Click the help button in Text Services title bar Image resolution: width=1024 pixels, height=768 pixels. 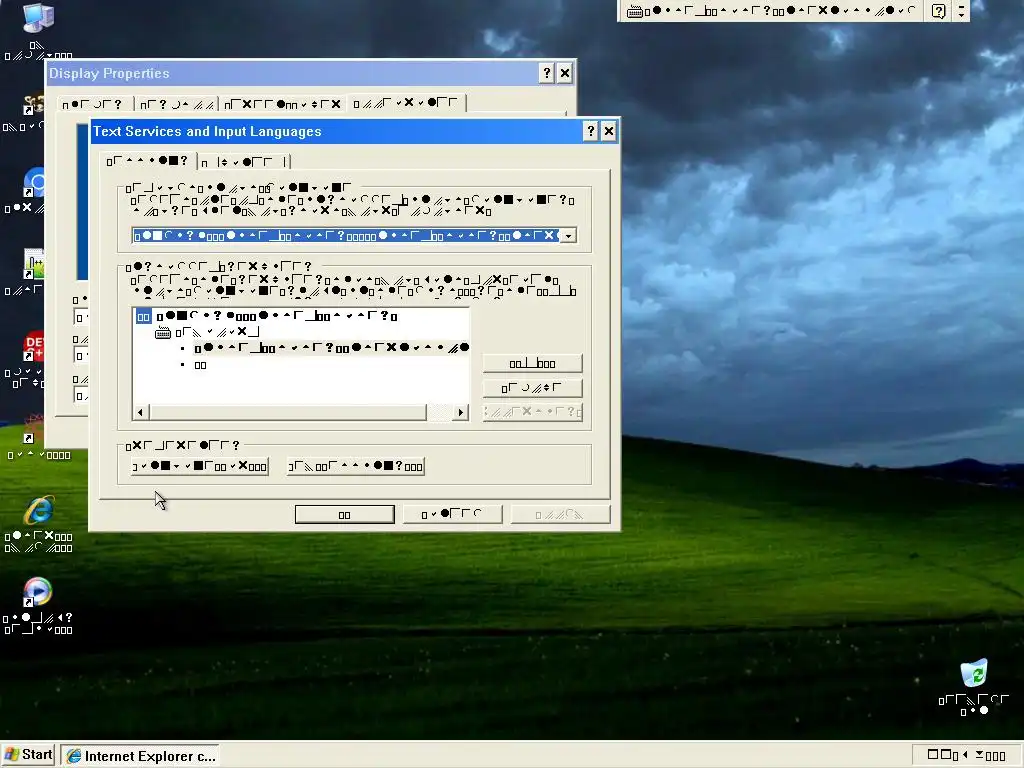pos(590,131)
